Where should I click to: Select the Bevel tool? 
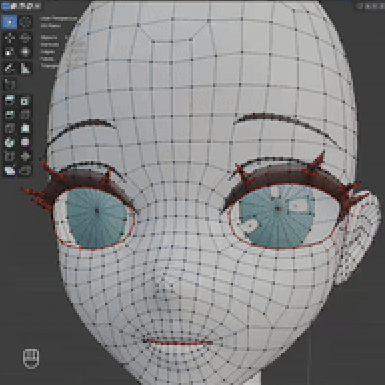[x=9, y=114]
